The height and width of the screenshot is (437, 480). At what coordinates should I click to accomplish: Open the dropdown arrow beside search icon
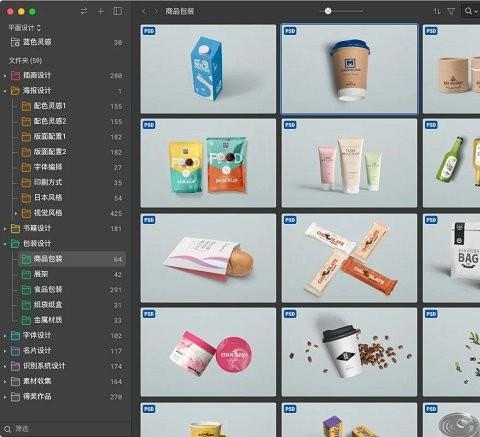coord(476,12)
